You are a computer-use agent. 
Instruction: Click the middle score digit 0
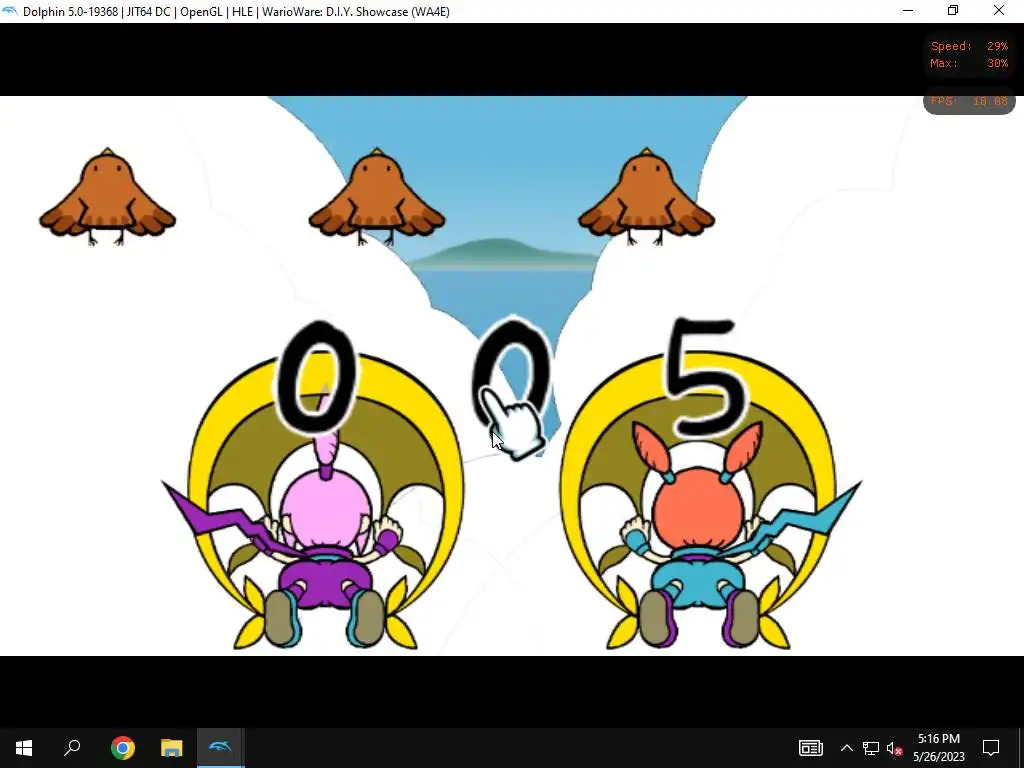point(512,374)
